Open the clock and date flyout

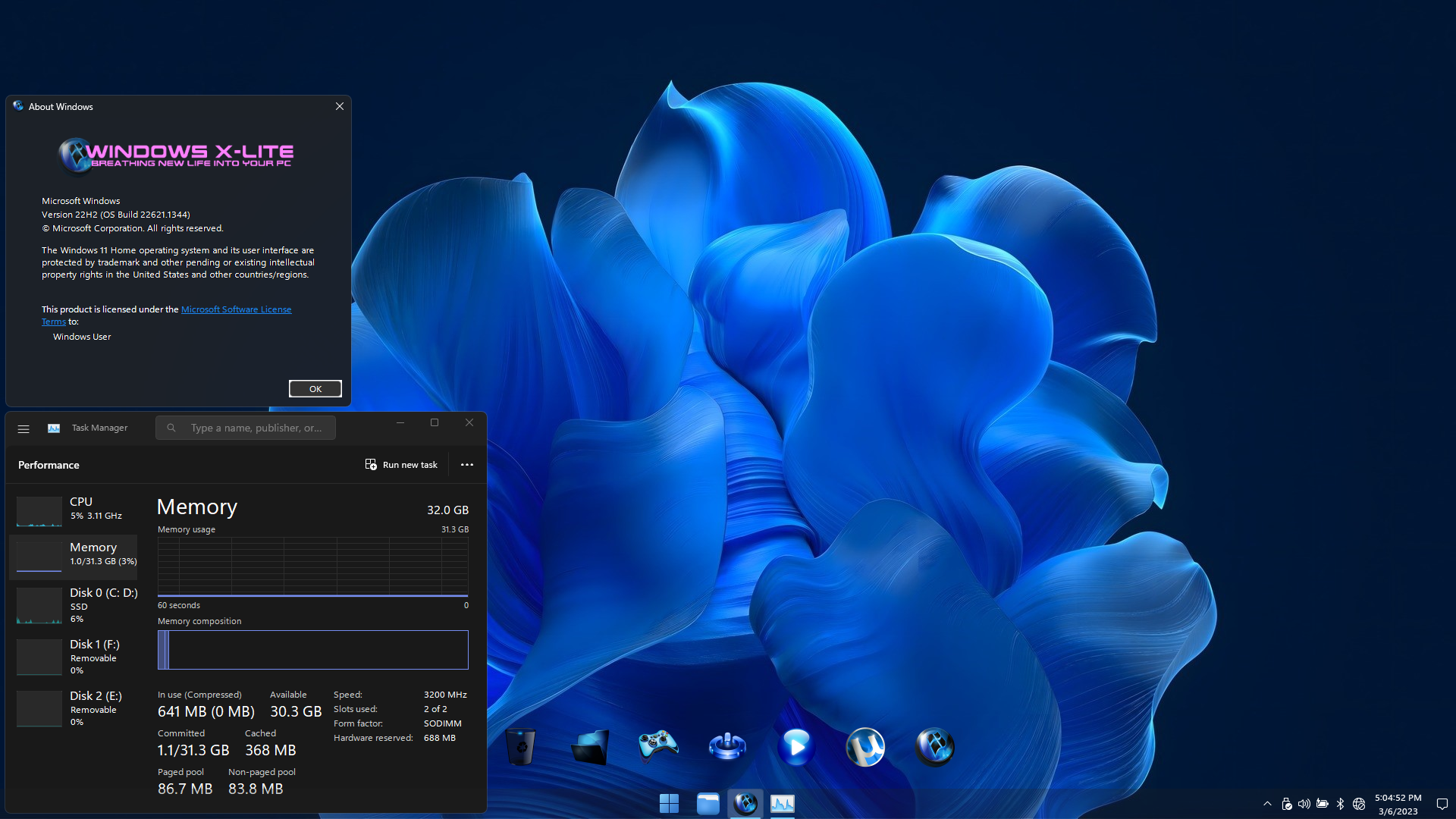coord(1398,804)
